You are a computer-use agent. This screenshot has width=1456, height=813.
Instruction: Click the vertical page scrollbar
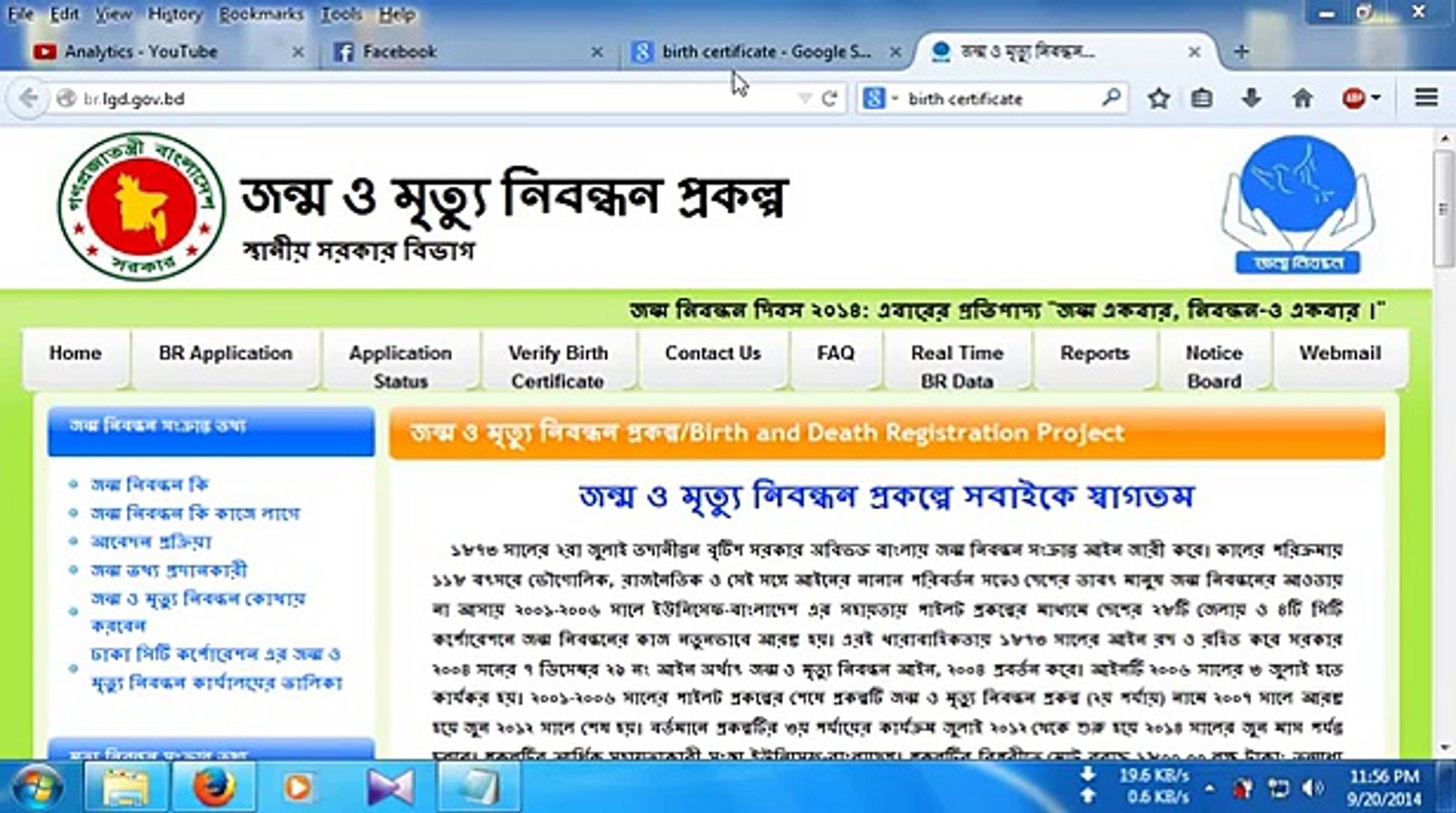1443,208
